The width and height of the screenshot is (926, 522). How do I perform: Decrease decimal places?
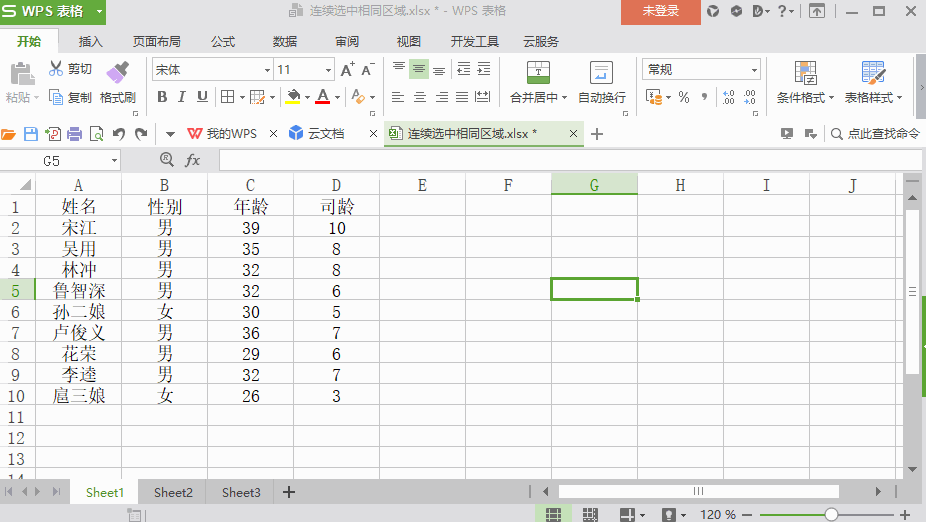click(x=749, y=97)
